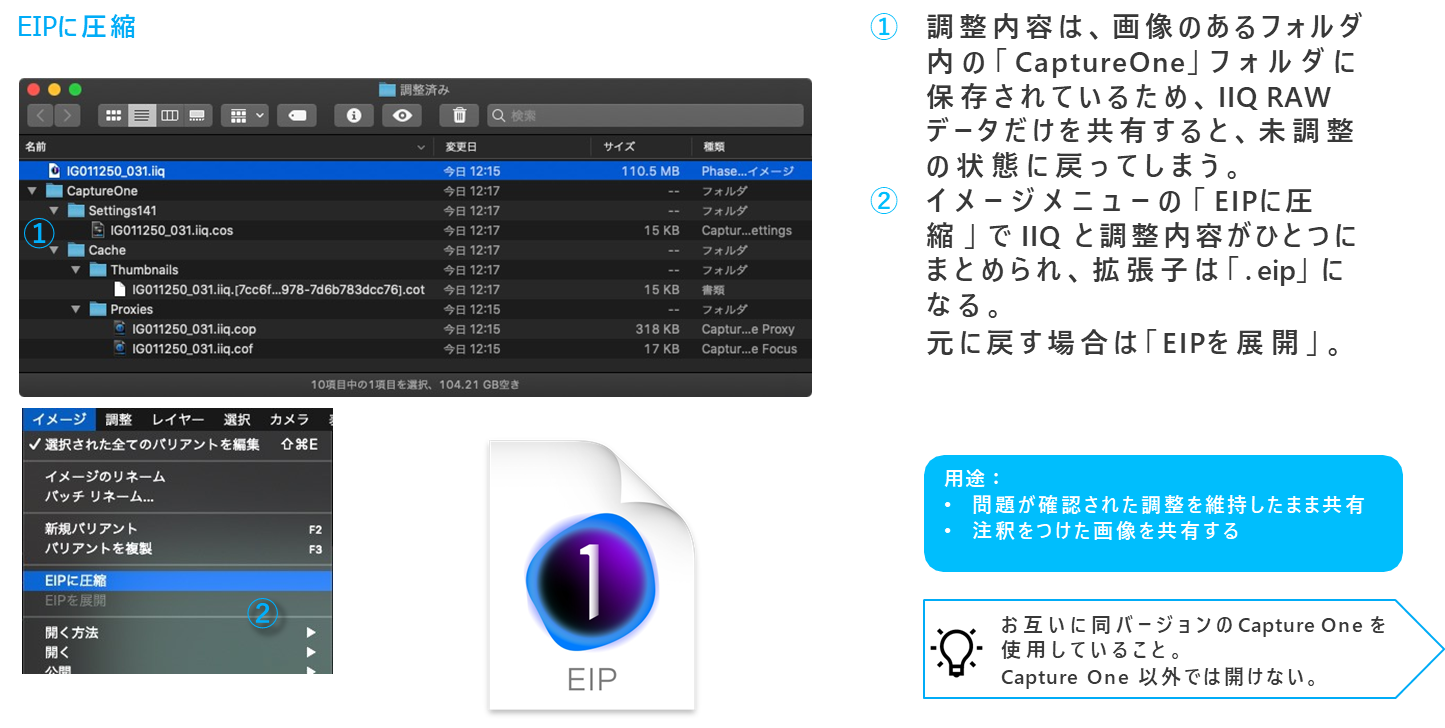Click the Finder yellow minimize button
This screenshot has height=728, width=1445.
click(55, 90)
